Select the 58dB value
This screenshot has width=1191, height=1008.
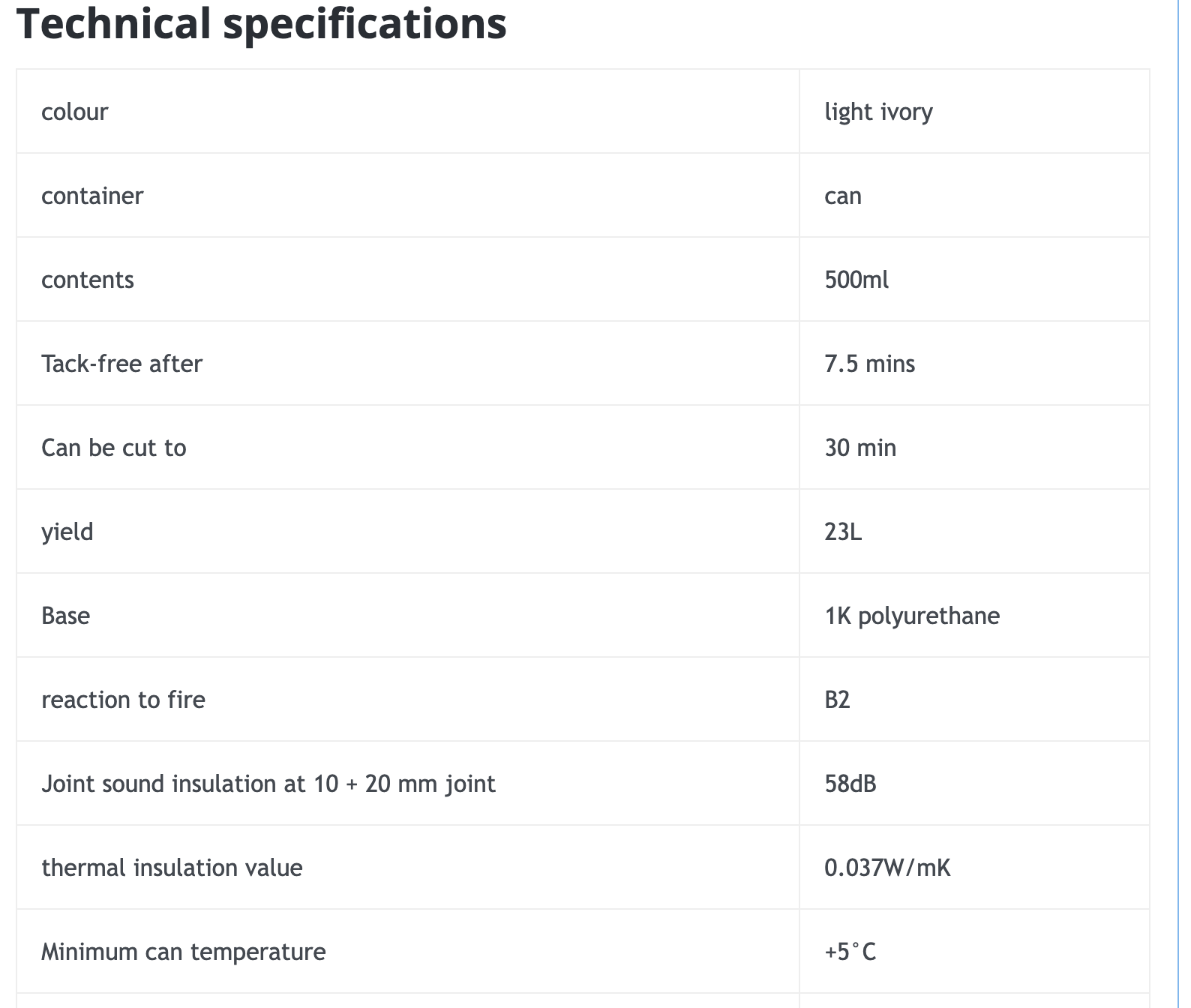[850, 784]
